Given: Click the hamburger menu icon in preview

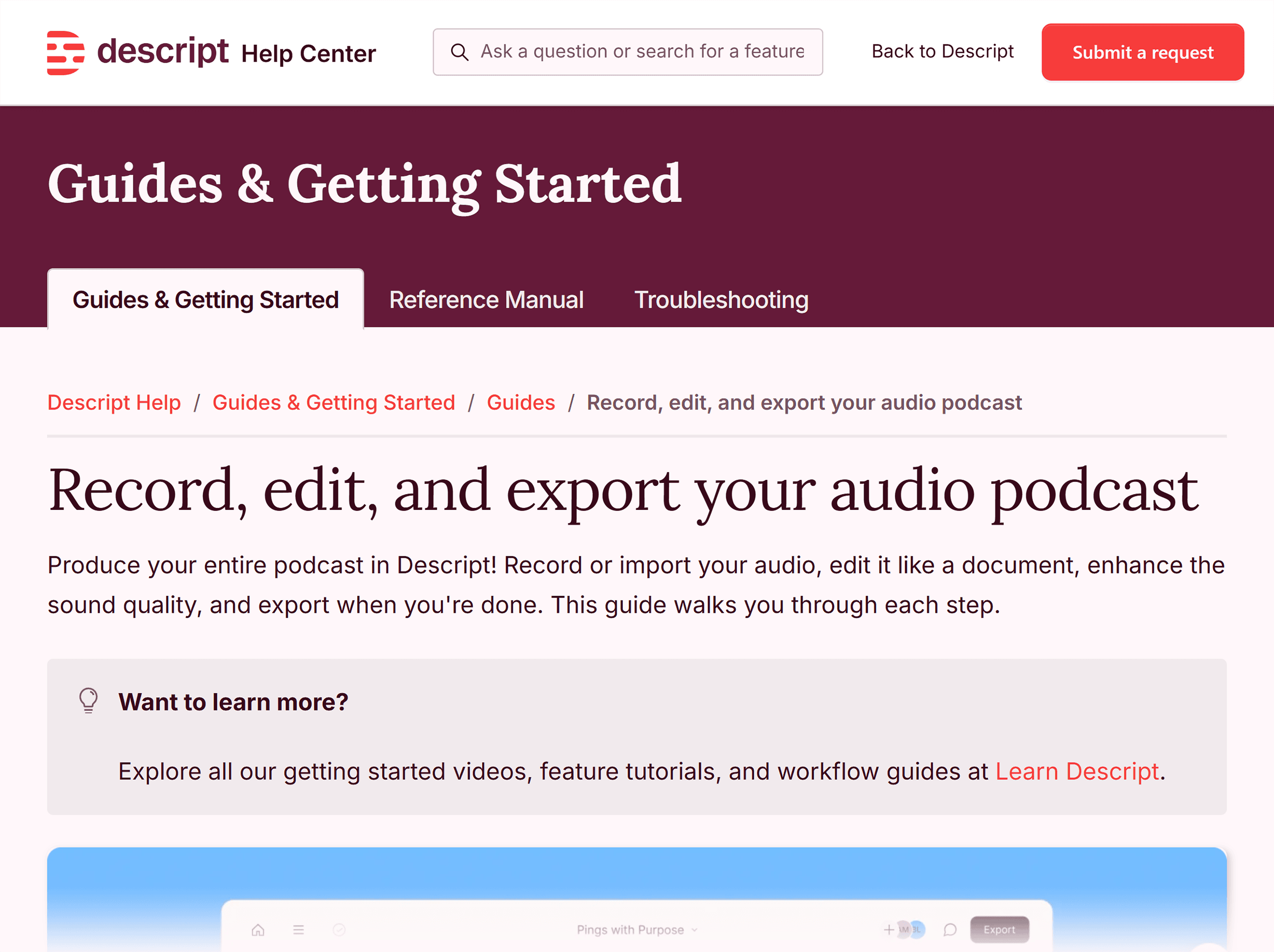Looking at the screenshot, I should [x=298, y=930].
